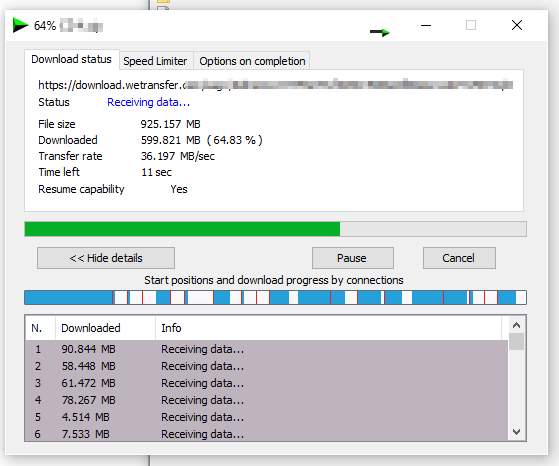Image resolution: width=559 pixels, height=466 pixels.
Task: Click the File size value 925.157 MB
Action: 170,124
